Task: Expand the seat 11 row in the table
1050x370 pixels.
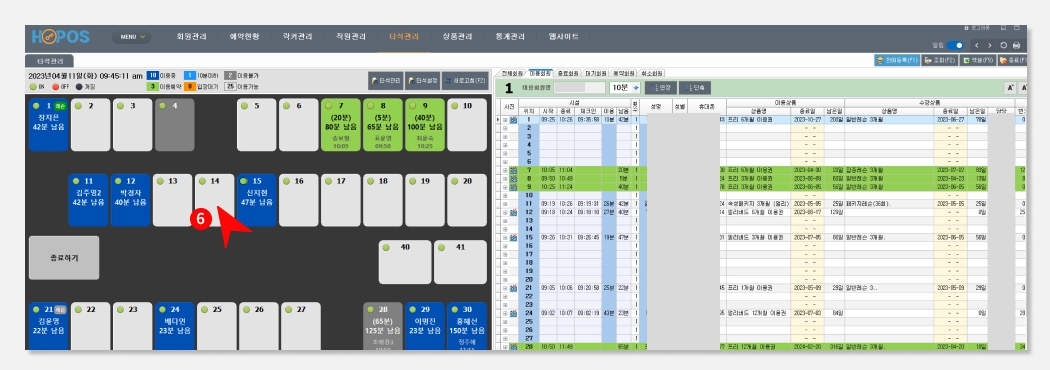Action: pos(504,203)
